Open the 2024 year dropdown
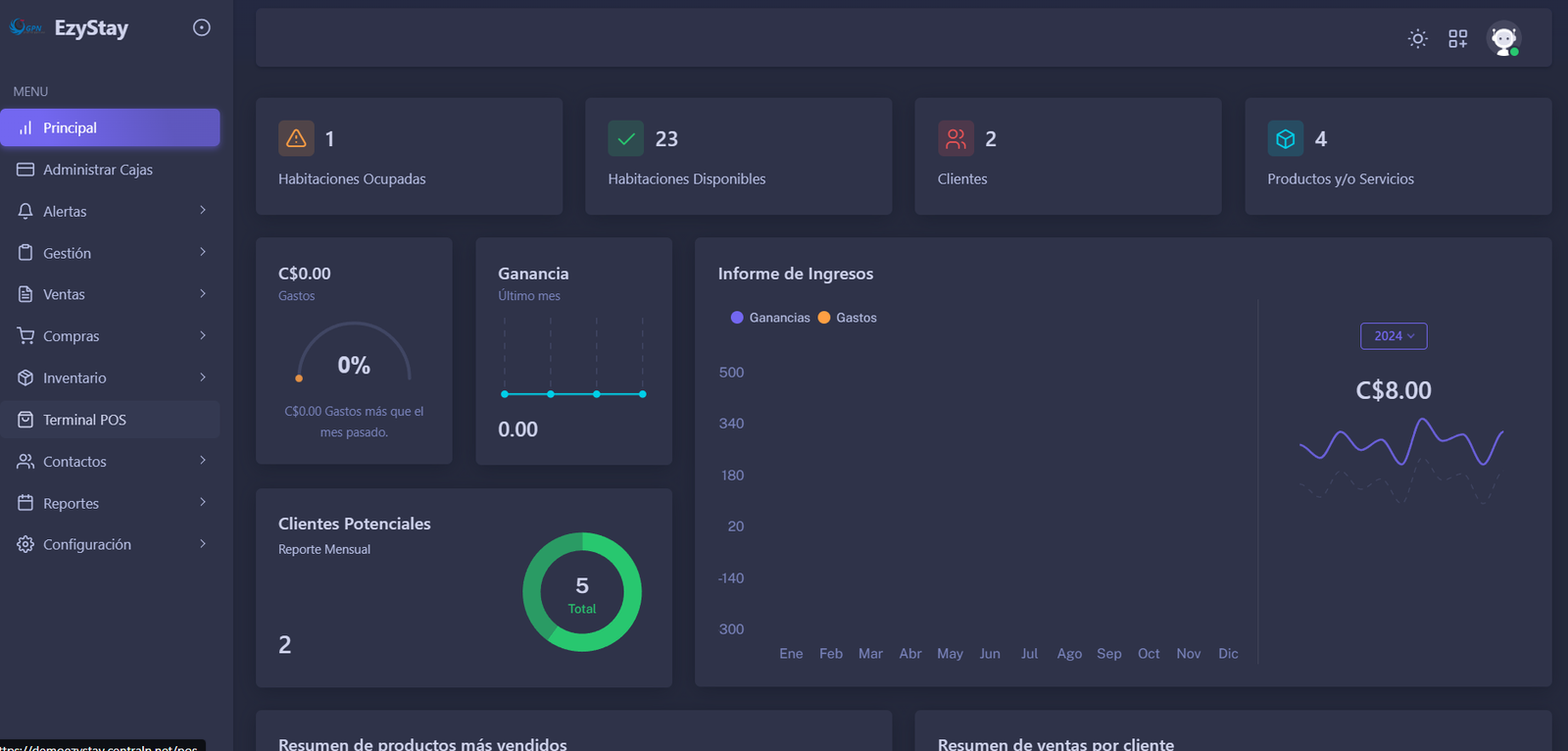The width and height of the screenshot is (1568, 751). 1393,336
